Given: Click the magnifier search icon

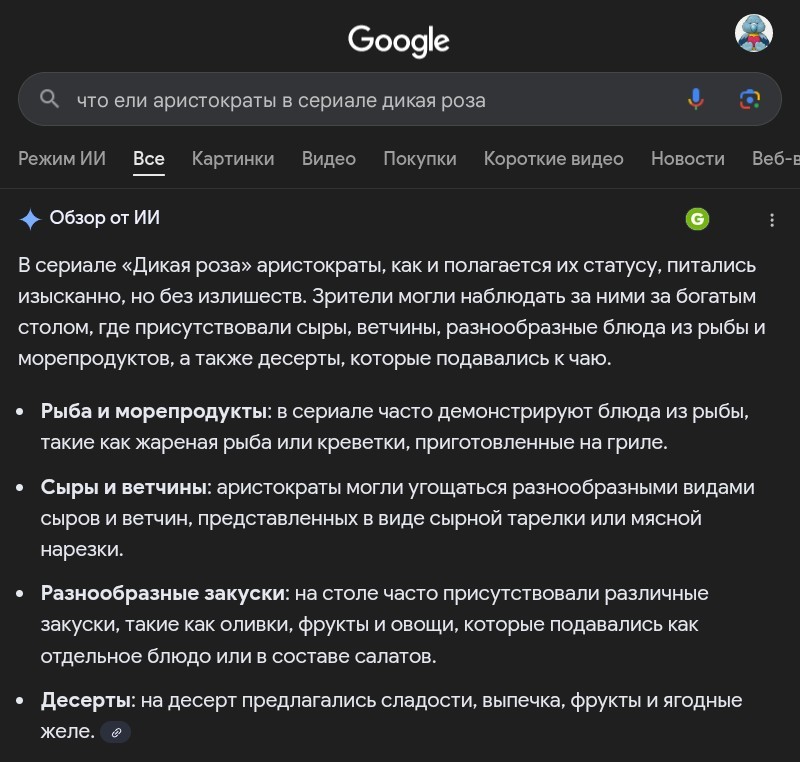Looking at the screenshot, I should (x=49, y=98).
